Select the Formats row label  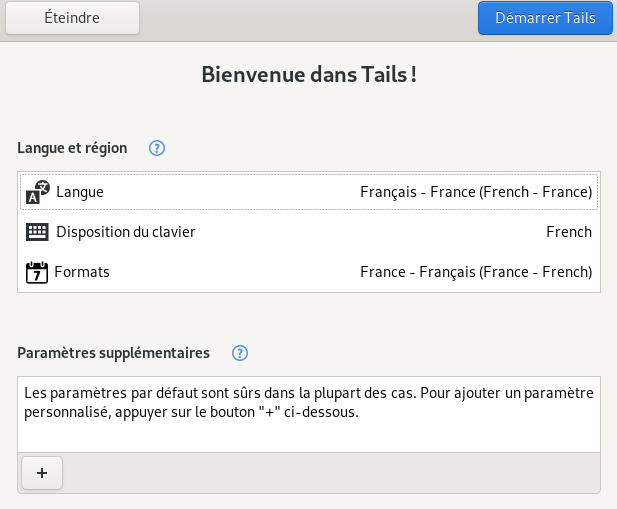(82, 272)
